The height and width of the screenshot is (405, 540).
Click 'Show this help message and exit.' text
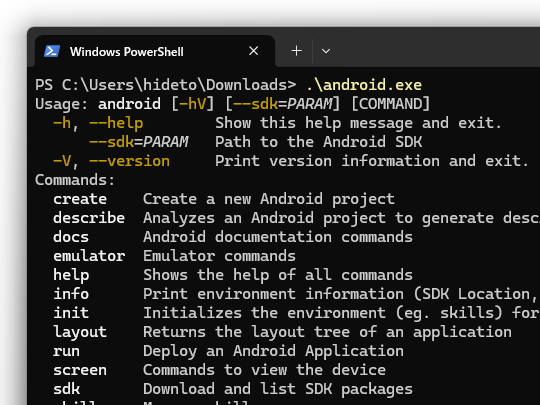coord(358,123)
